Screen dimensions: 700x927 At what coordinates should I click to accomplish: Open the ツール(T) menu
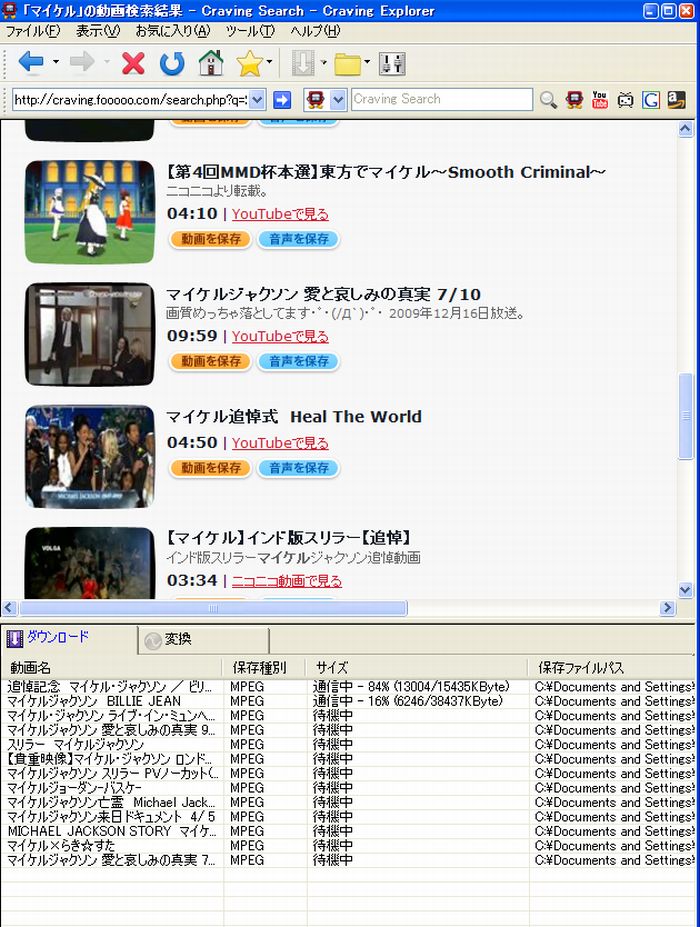(x=249, y=31)
